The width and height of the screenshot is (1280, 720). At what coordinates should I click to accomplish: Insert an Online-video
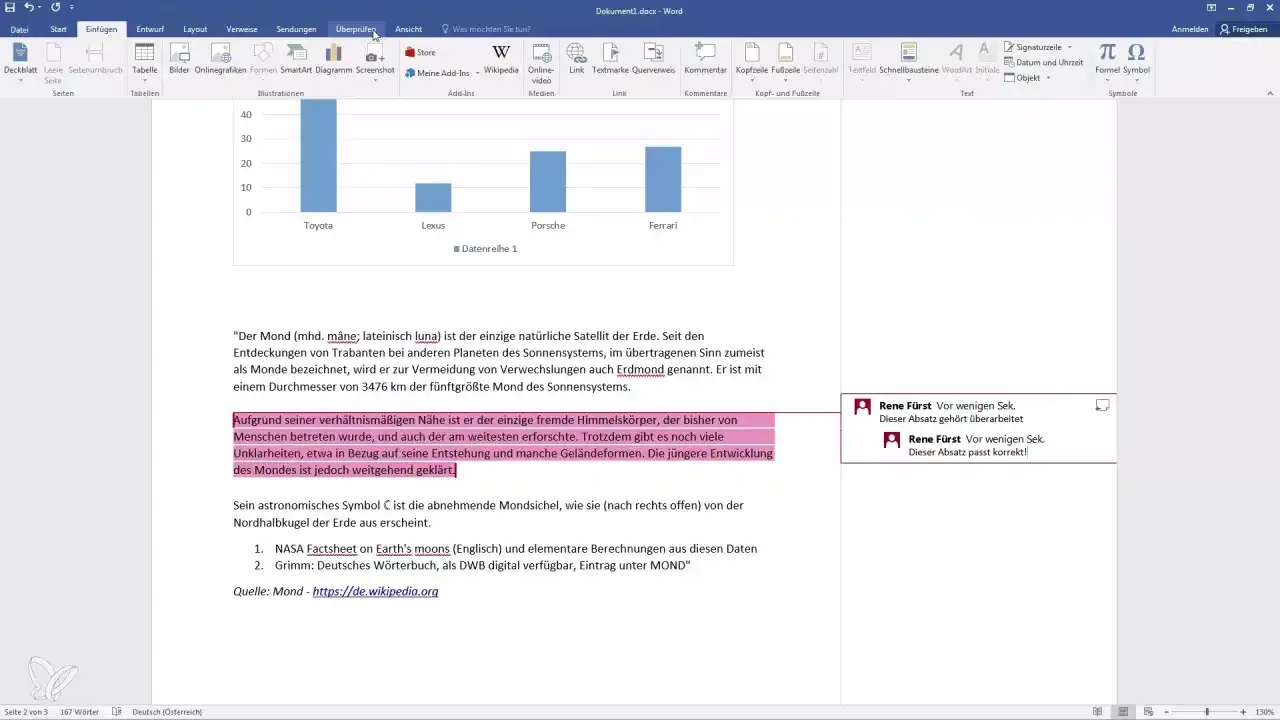click(540, 60)
